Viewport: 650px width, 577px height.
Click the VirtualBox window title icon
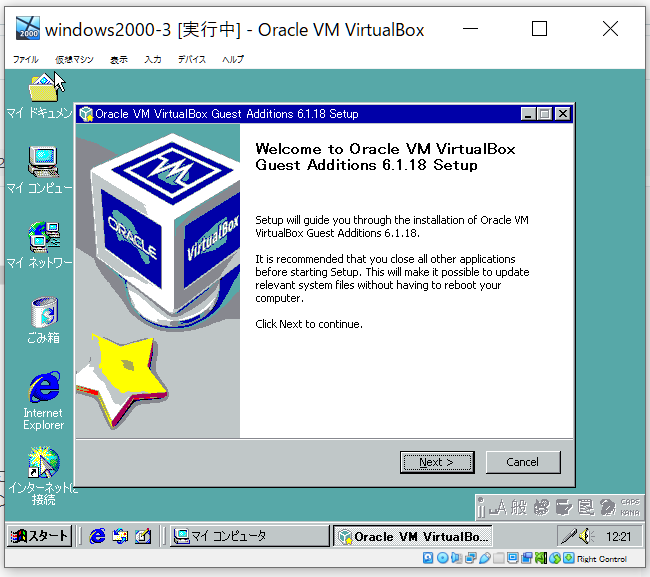[28, 28]
